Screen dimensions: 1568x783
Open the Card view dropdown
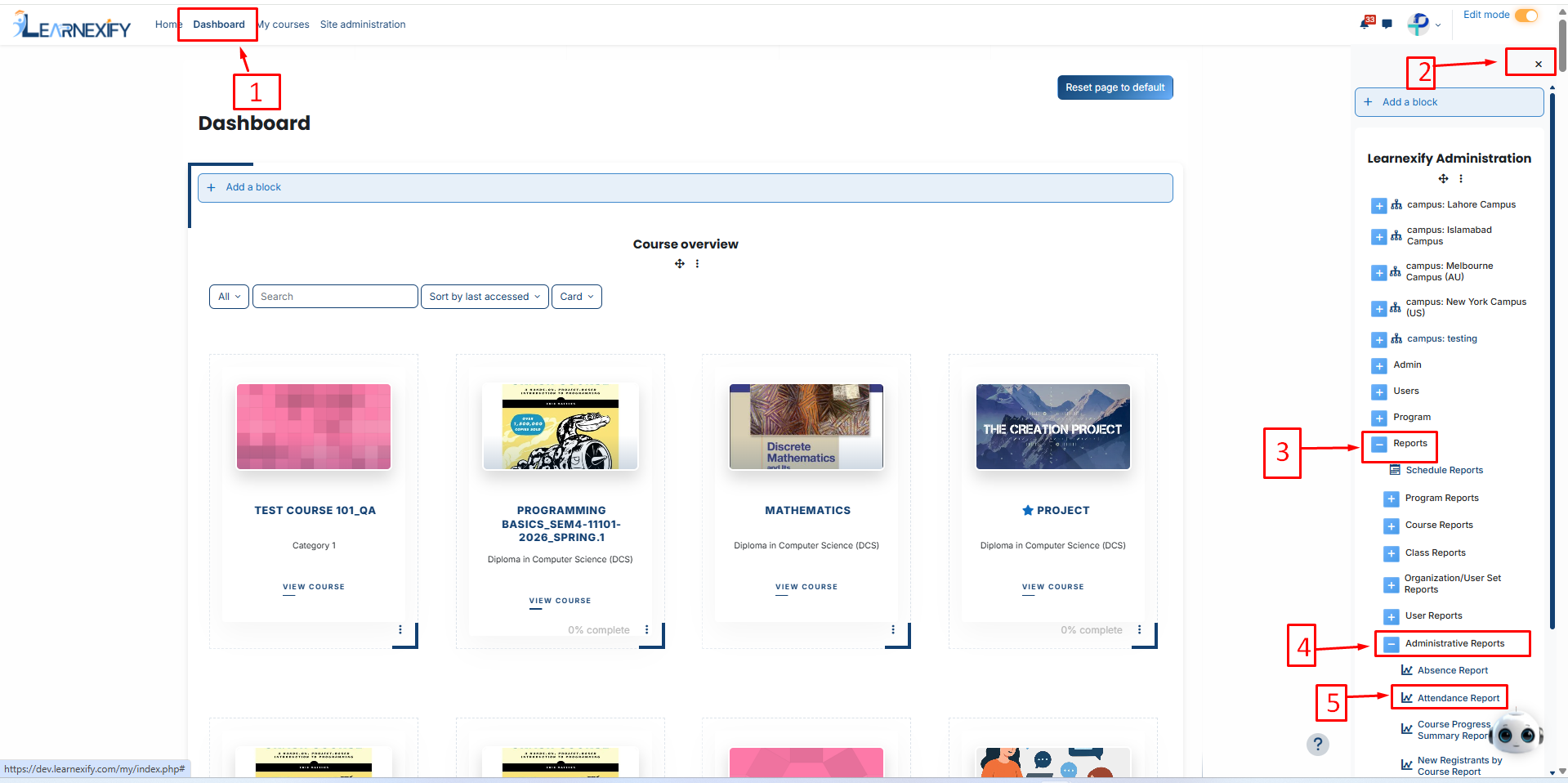coord(577,297)
